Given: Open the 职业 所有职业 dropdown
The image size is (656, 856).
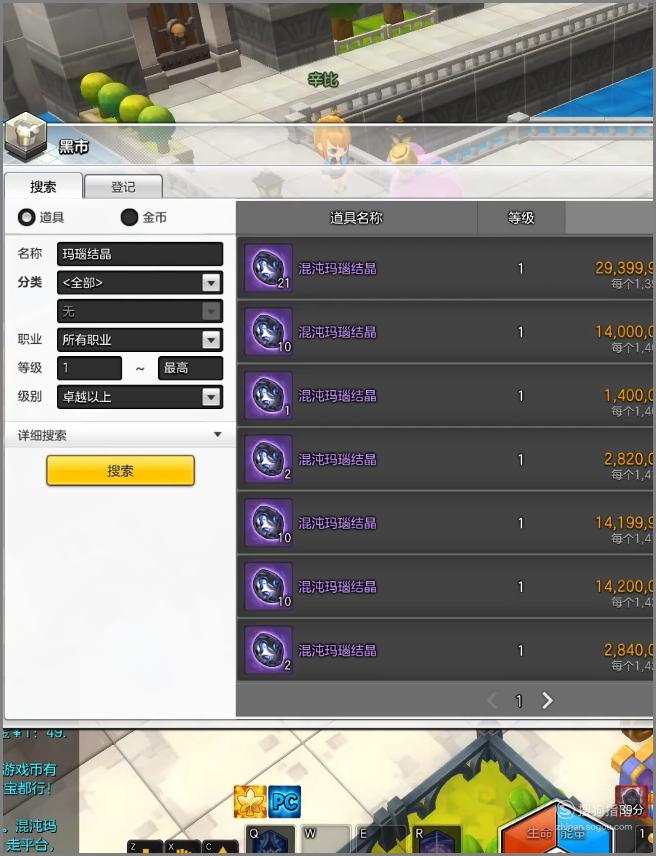Looking at the screenshot, I should [140, 340].
